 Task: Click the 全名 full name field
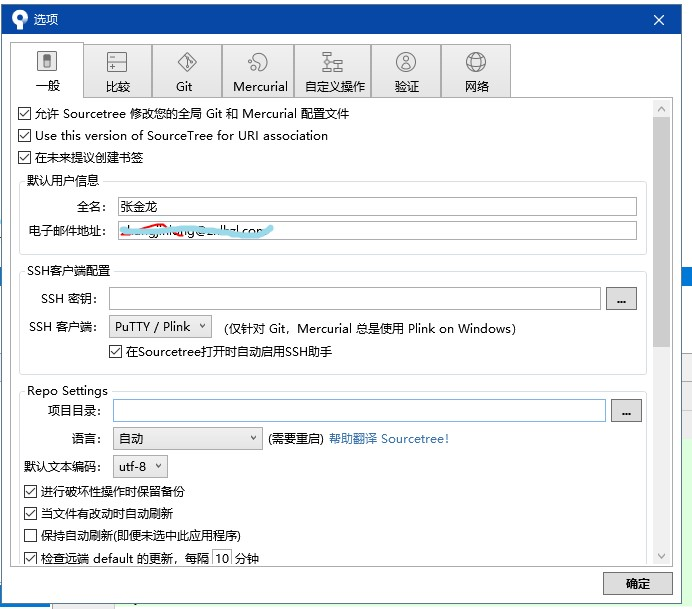pos(377,207)
